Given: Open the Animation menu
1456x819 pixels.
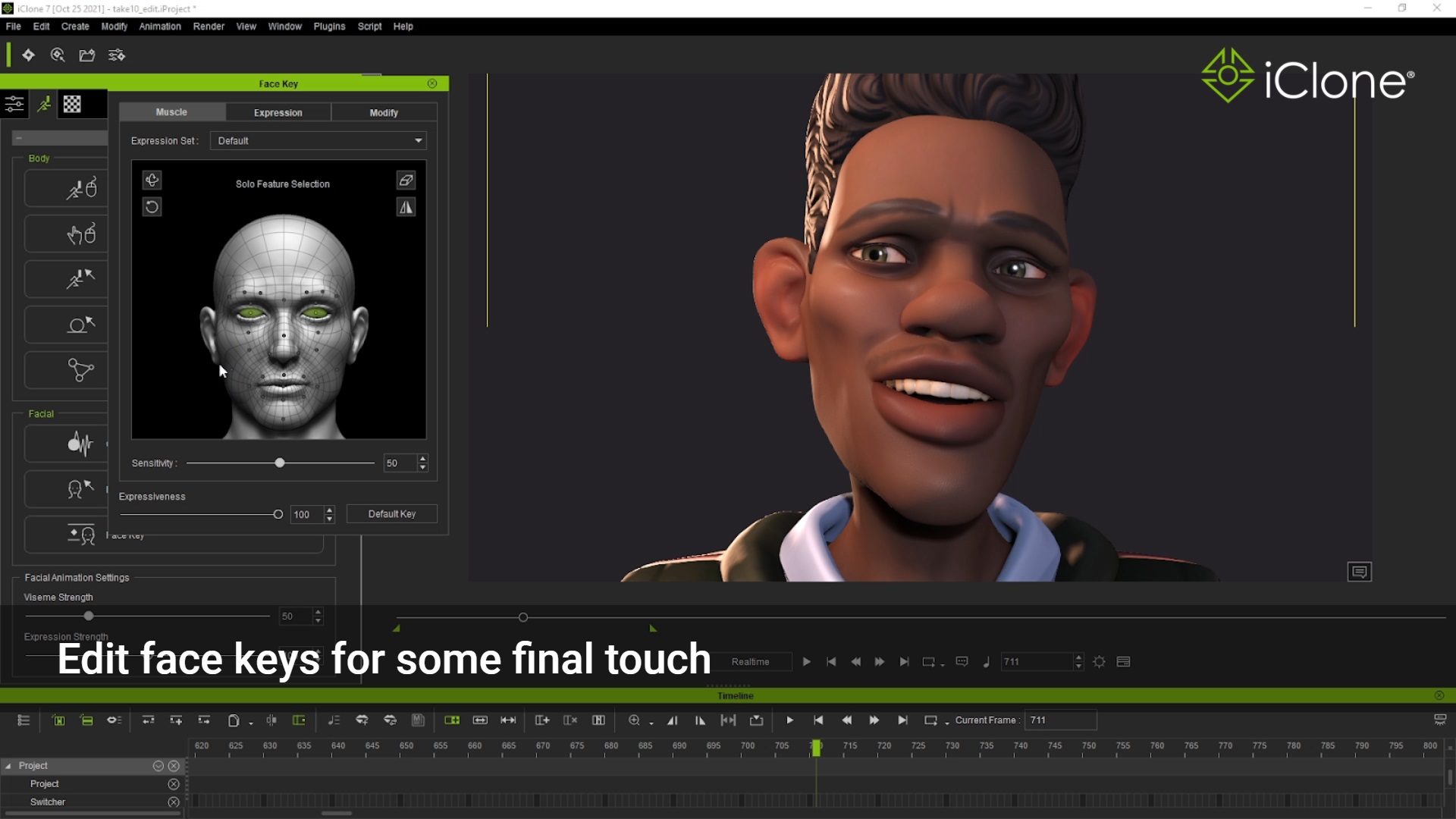Looking at the screenshot, I should click(x=160, y=27).
